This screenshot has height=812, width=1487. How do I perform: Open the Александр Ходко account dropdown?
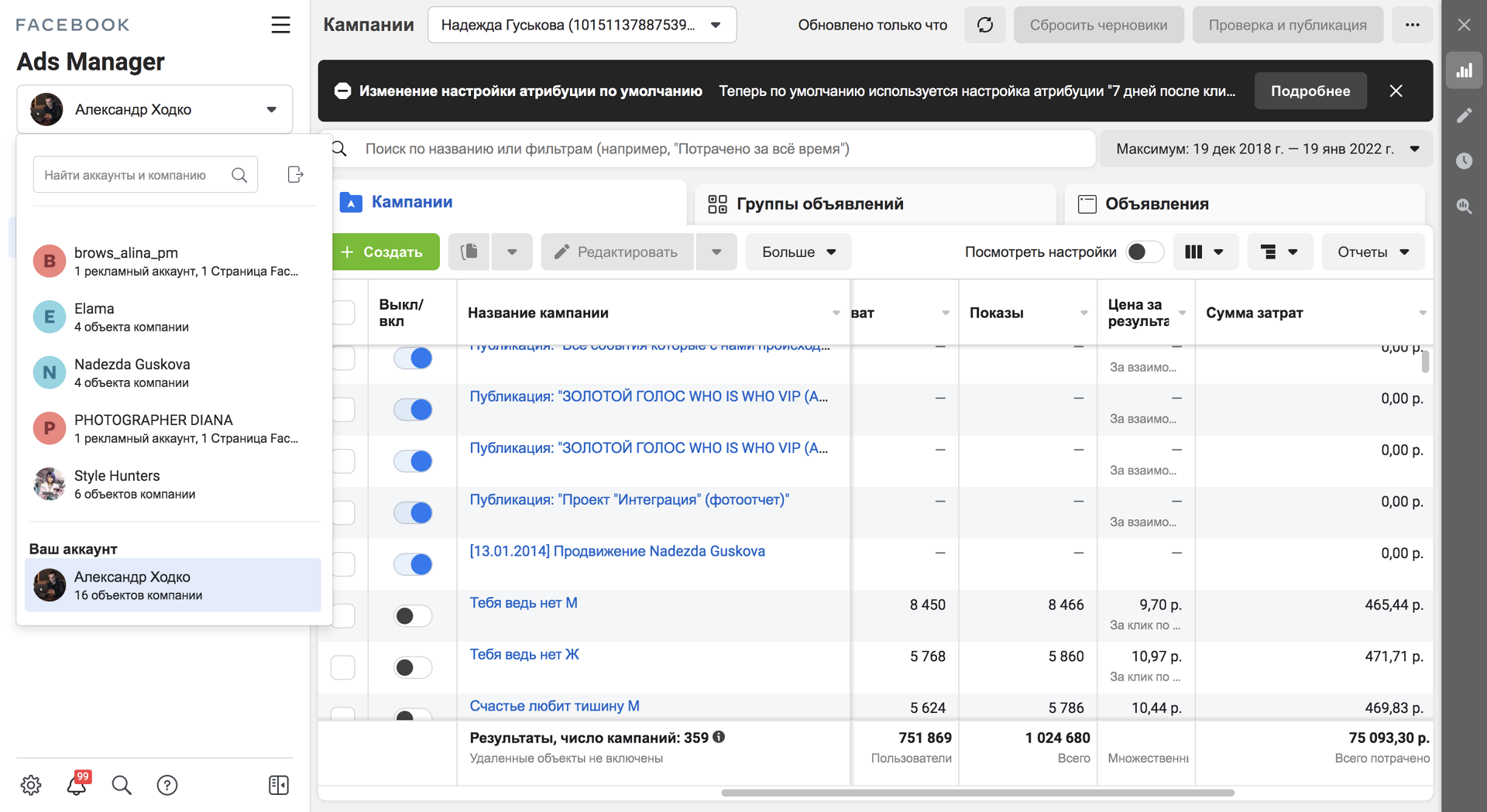coord(155,109)
